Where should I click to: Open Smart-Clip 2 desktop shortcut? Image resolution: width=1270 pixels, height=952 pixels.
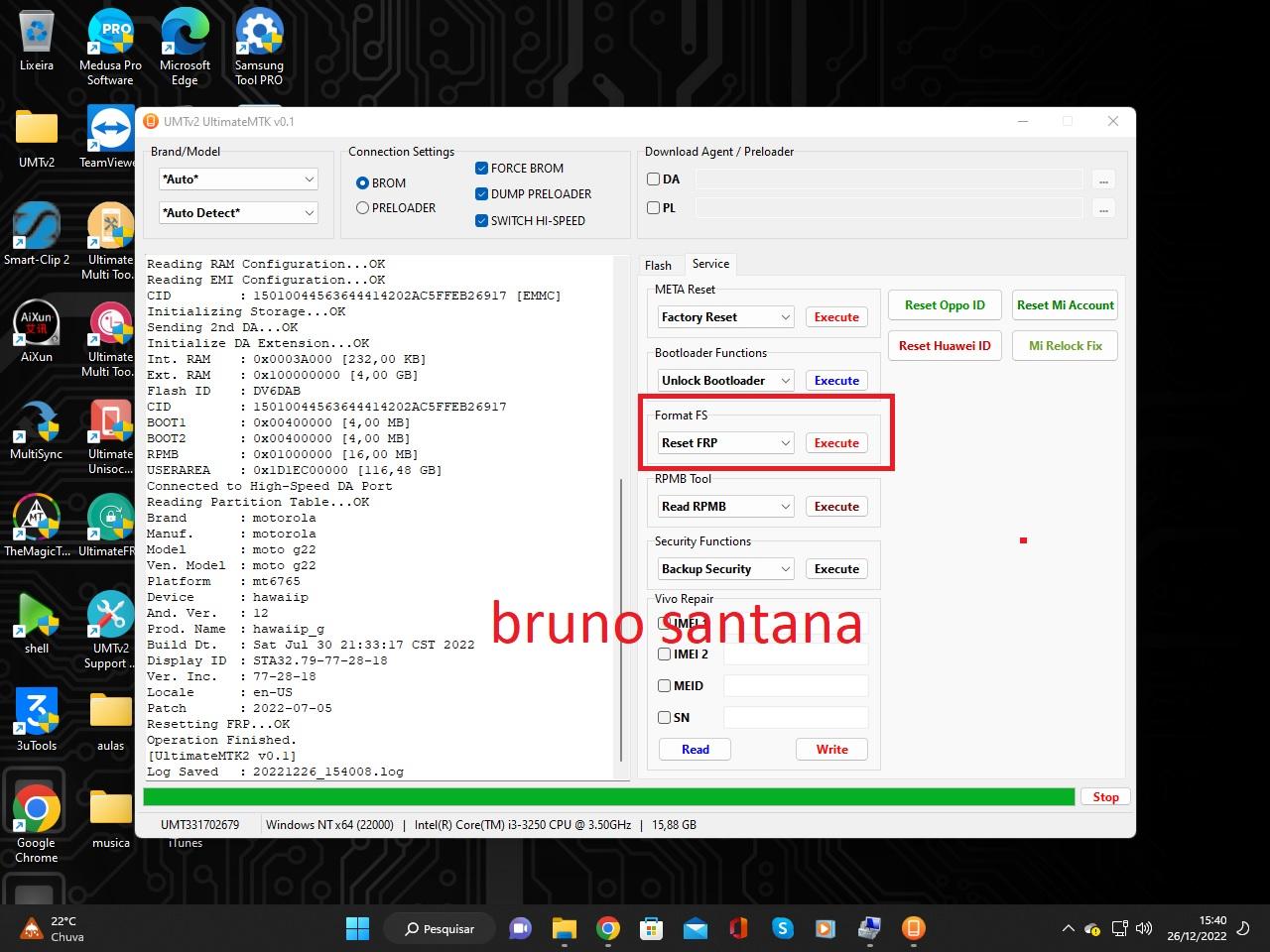pyautogui.click(x=37, y=235)
